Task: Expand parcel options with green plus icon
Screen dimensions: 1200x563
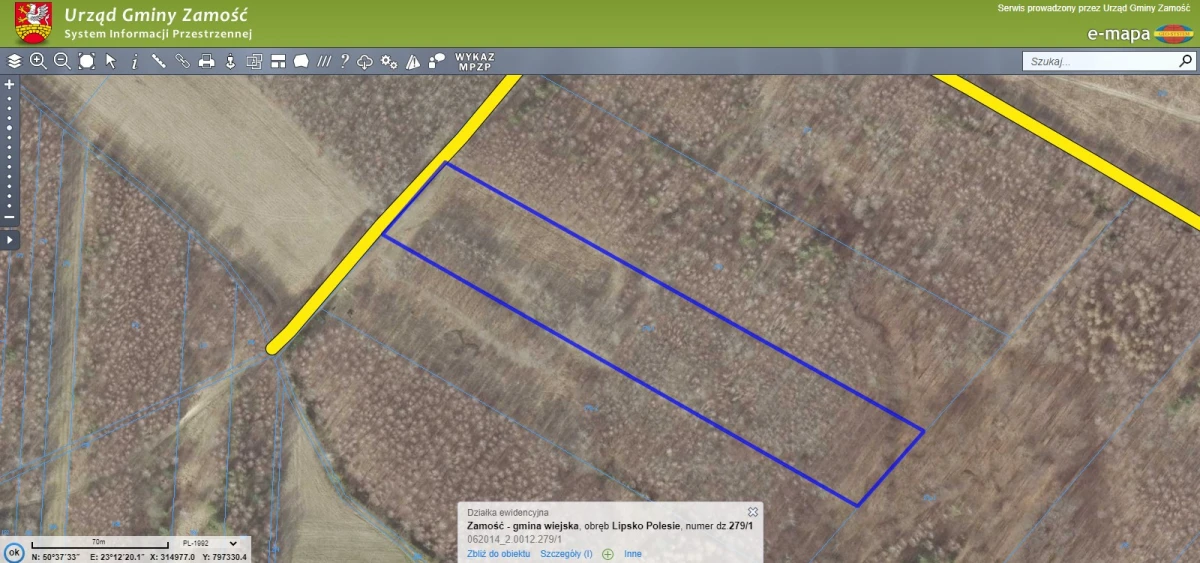Action: (x=607, y=554)
